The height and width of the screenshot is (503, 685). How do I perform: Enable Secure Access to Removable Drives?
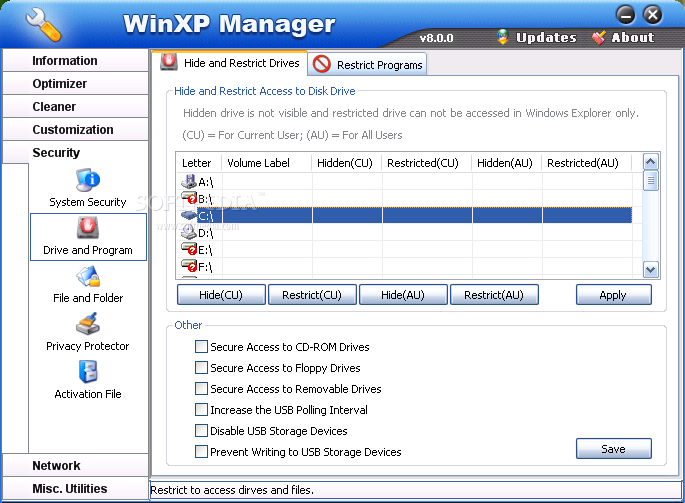coord(201,389)
